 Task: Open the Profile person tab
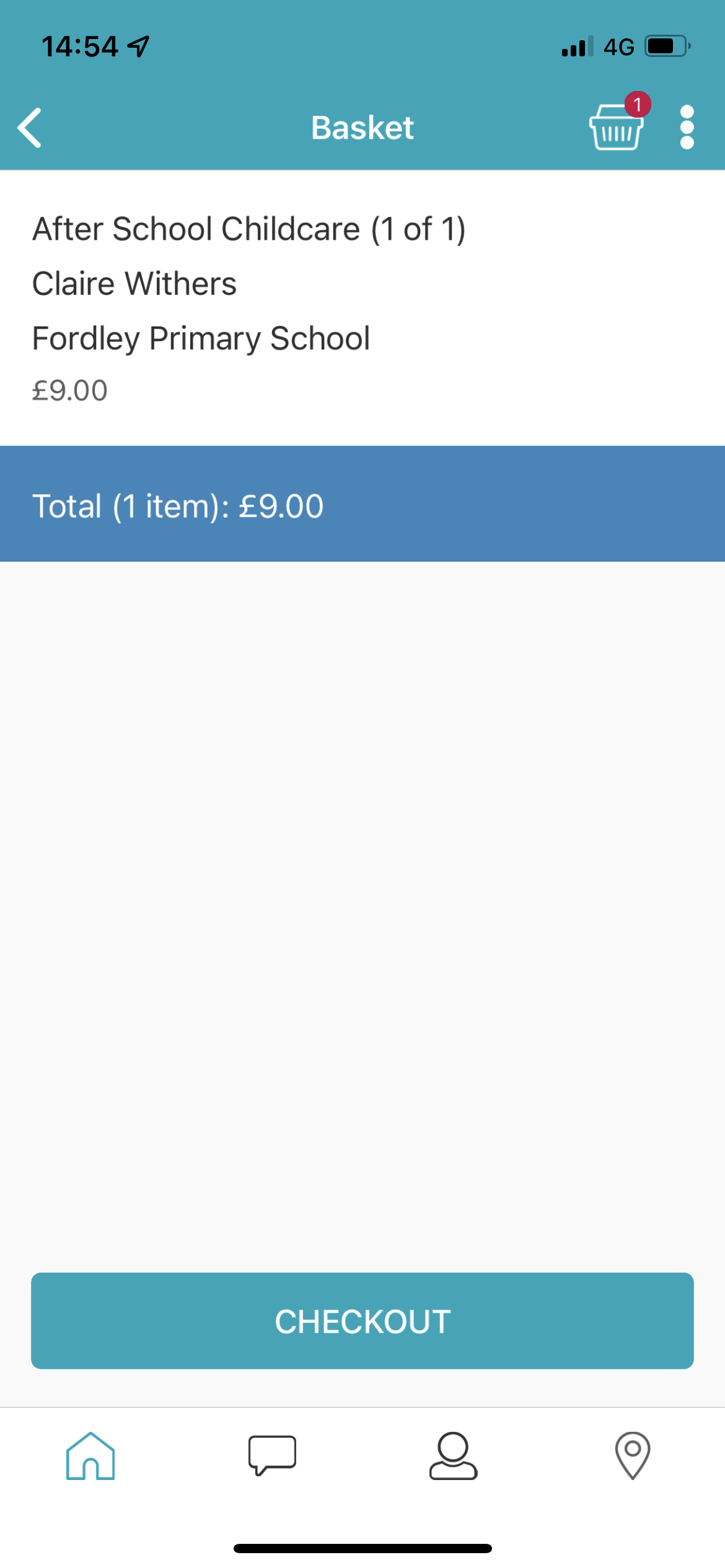tap(453, 1455)
